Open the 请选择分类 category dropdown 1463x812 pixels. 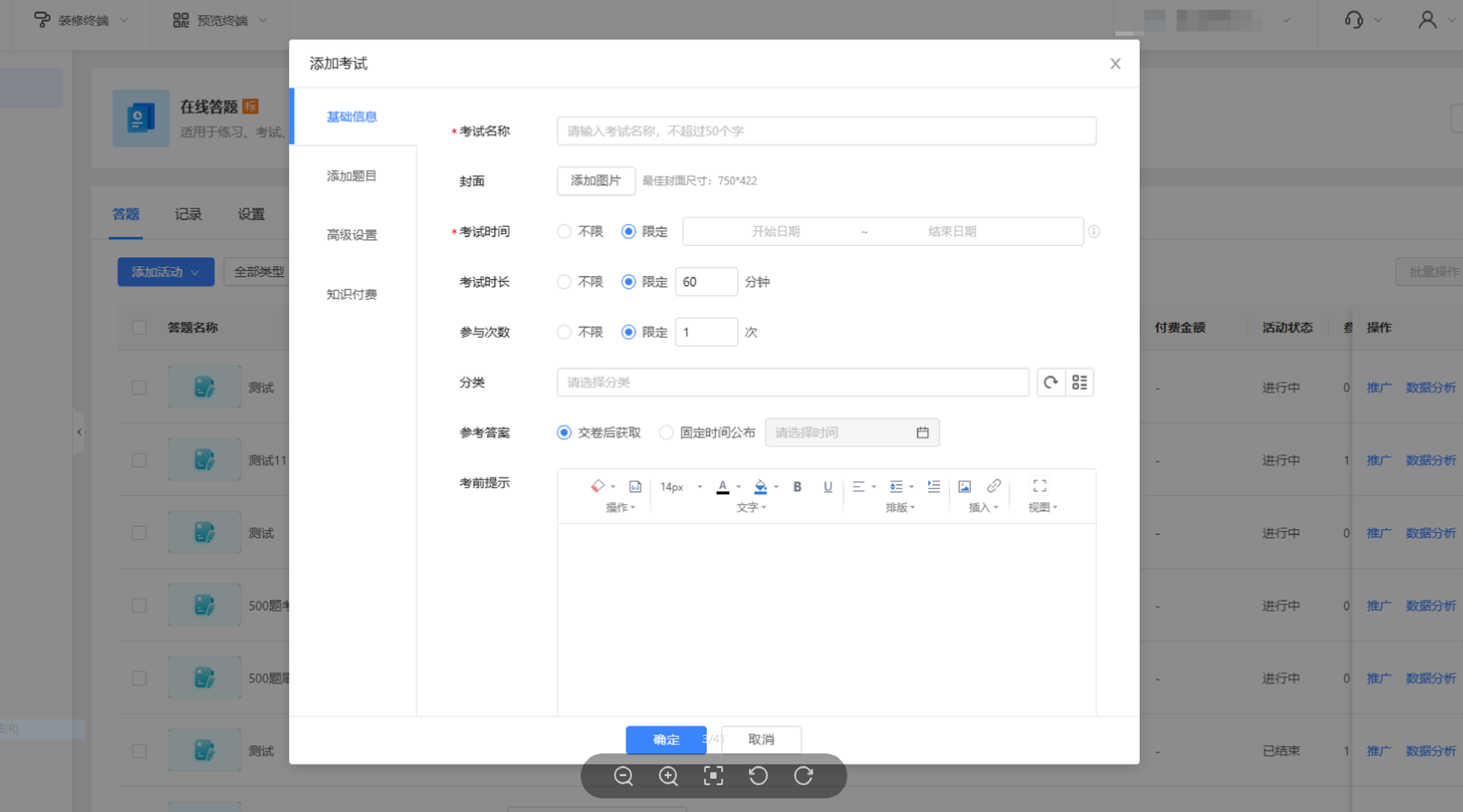tap(792, 382)
